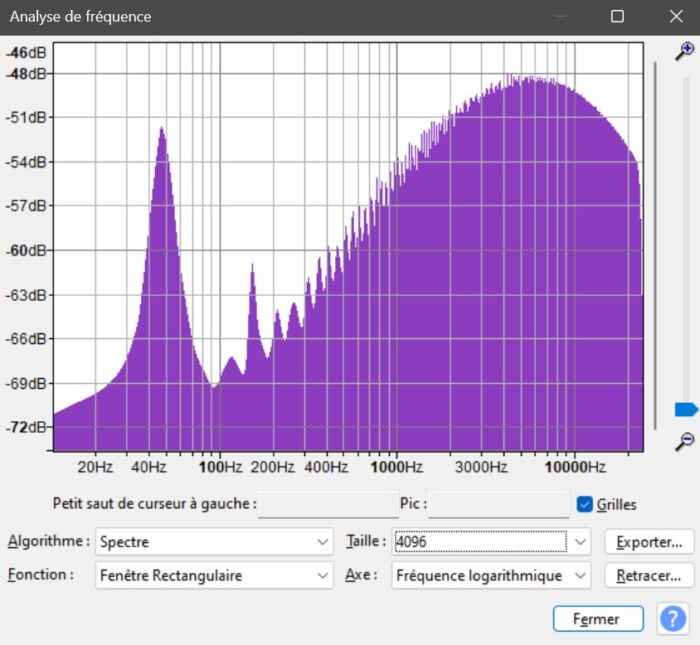Click the 100Hz axis label
The image size is (700, 645).
[221, 467]
